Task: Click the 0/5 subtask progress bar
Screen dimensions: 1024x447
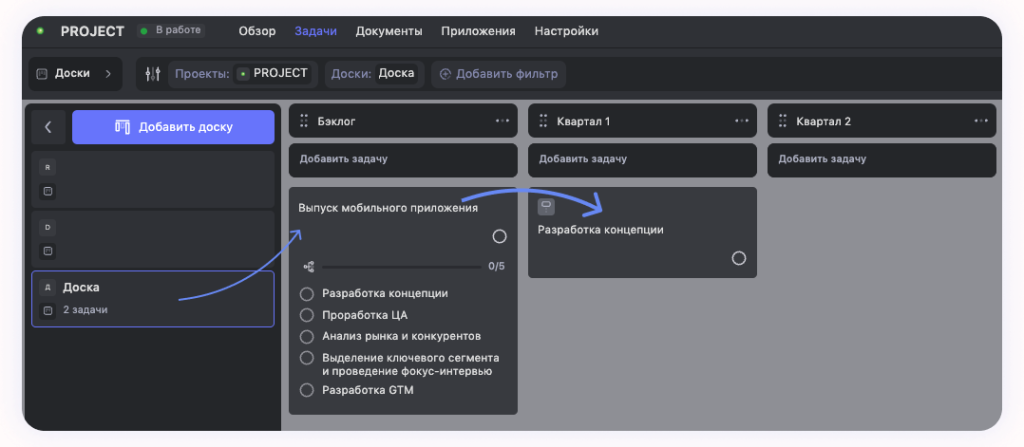Action: 400,267
